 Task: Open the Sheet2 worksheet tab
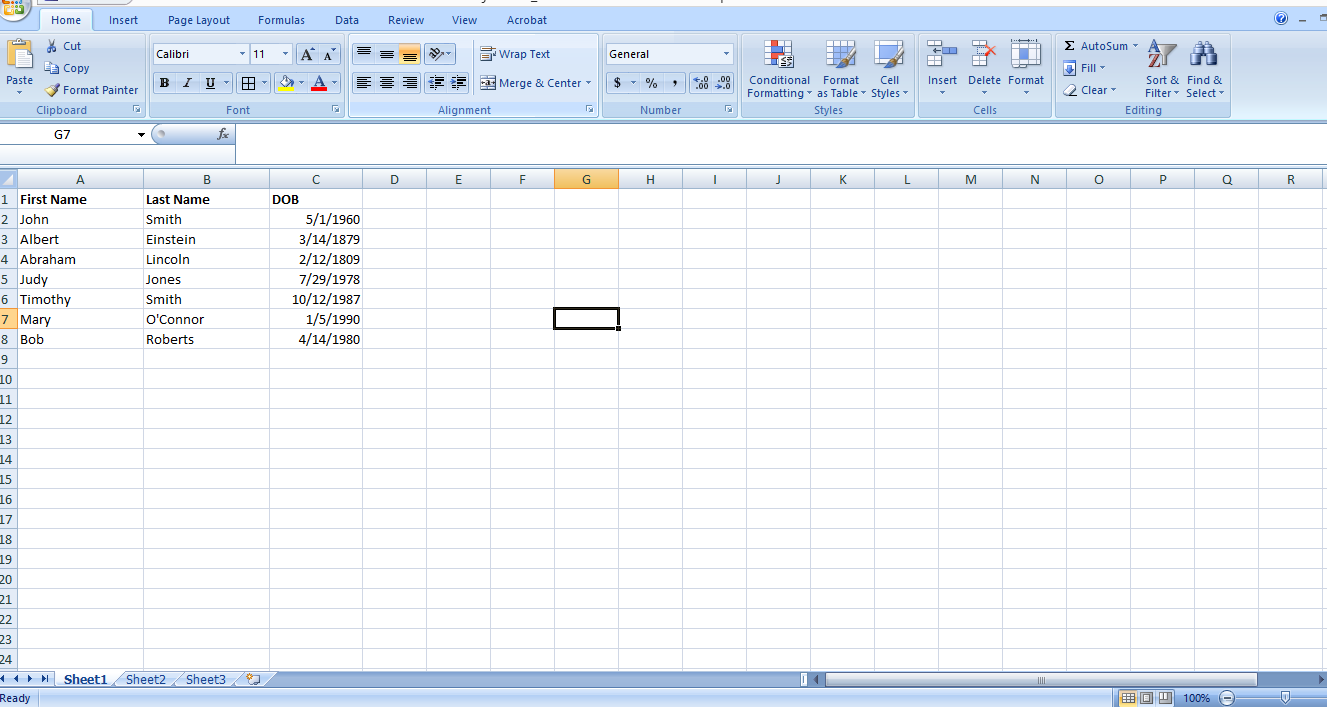tap(144, 679)
